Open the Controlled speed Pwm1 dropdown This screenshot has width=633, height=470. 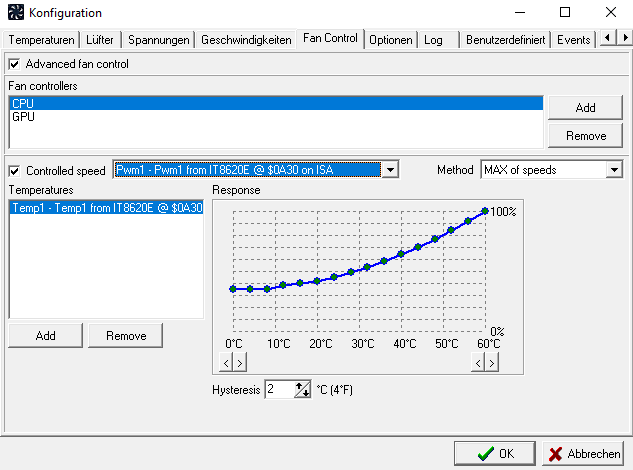[x=390, y=170]
